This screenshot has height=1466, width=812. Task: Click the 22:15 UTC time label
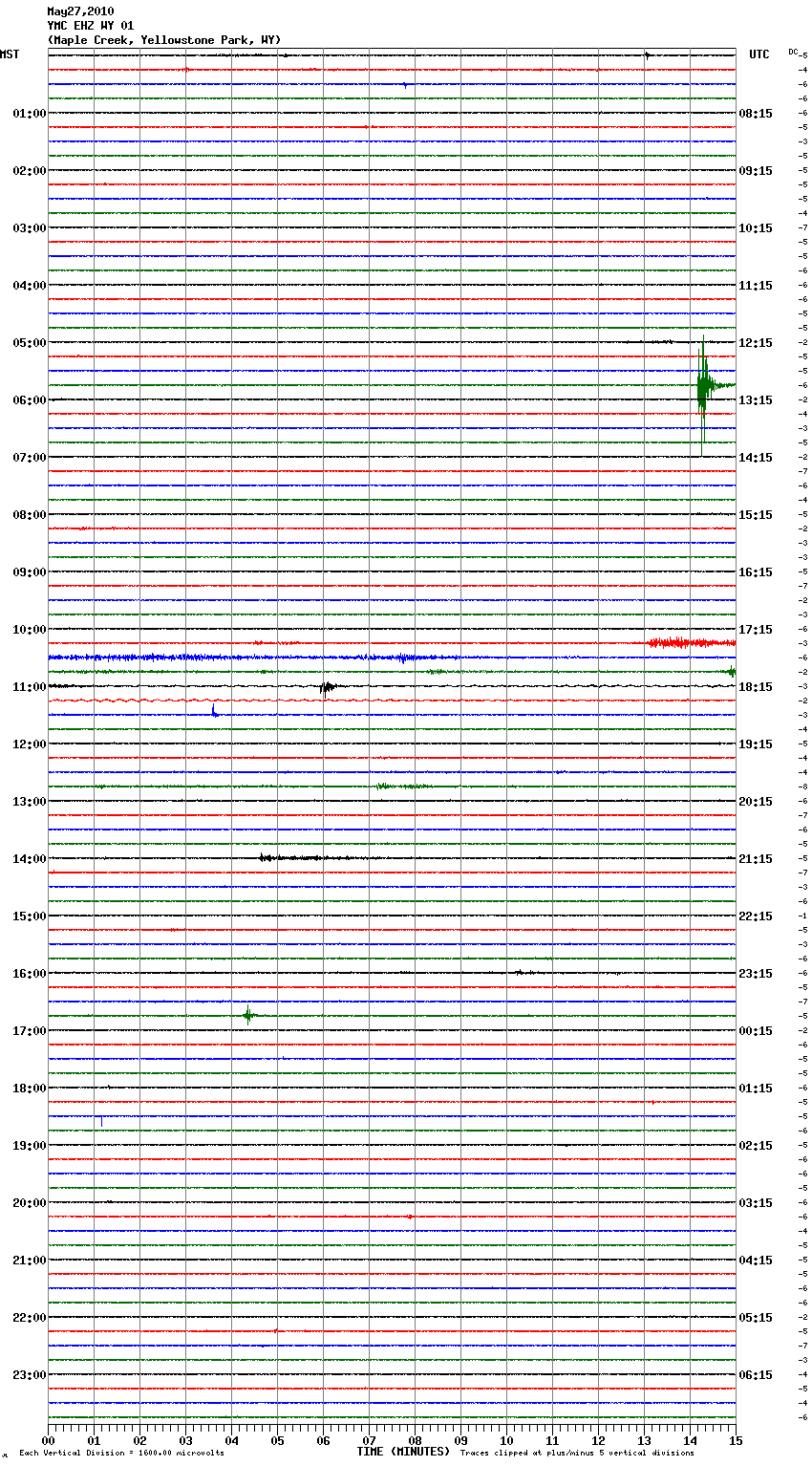coord(756,916)
